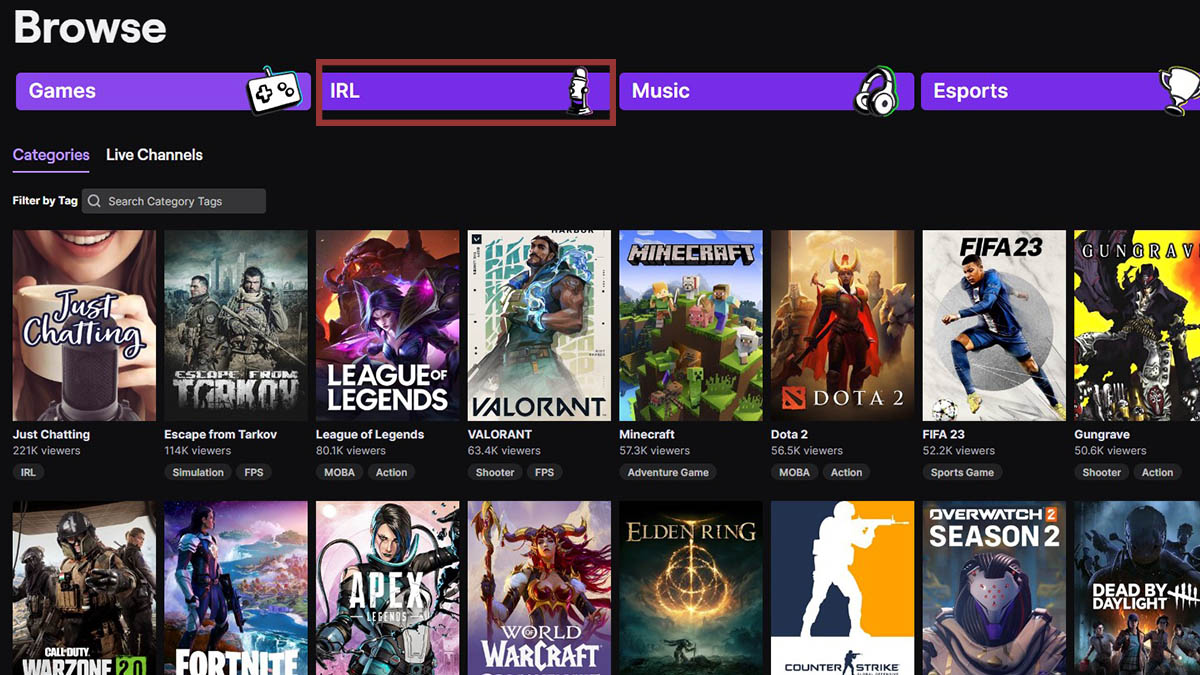Click the microphone icon on IRL

(581, 92)
